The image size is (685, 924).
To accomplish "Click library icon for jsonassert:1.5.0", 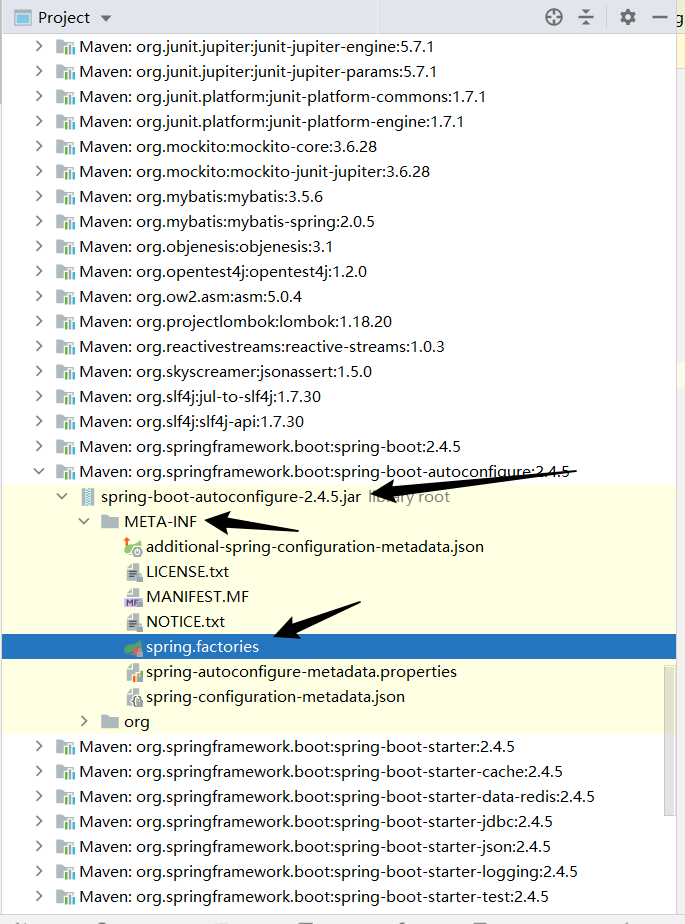I will 65,372.
